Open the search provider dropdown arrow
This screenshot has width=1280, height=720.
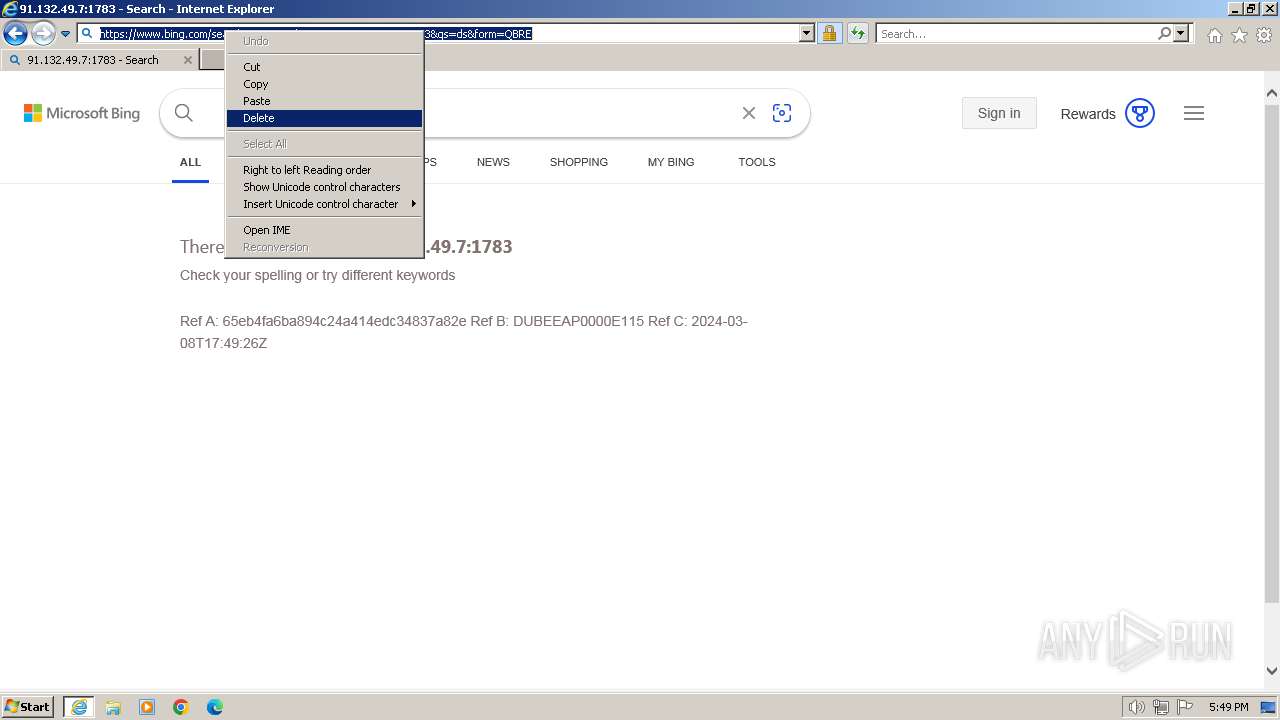click(x=1181, y=33)
